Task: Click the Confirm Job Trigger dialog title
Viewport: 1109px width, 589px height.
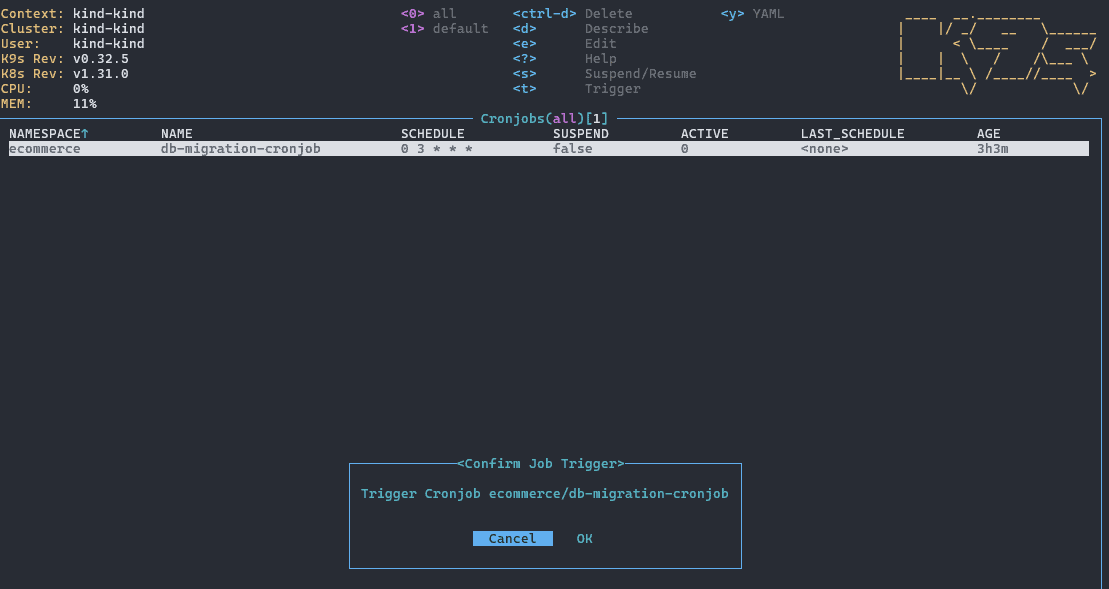Action: pos(541,464)
